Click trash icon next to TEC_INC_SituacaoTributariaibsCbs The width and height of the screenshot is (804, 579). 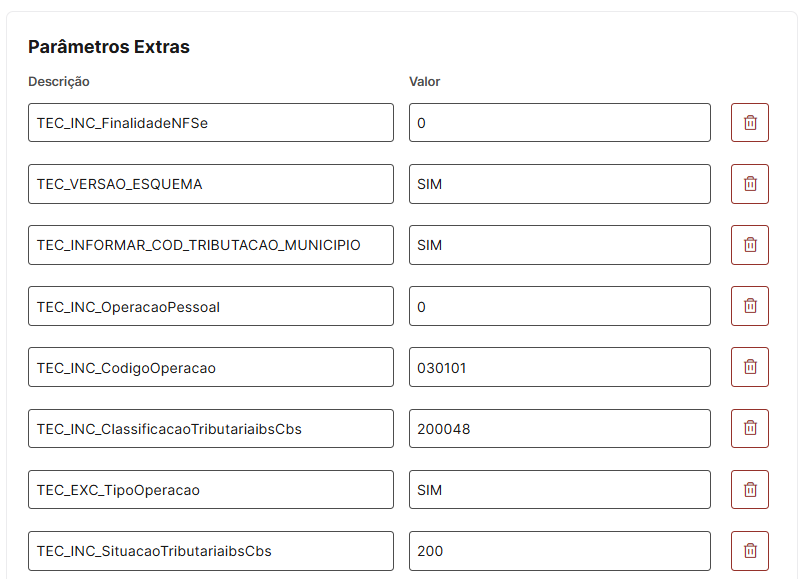(750, 551)
